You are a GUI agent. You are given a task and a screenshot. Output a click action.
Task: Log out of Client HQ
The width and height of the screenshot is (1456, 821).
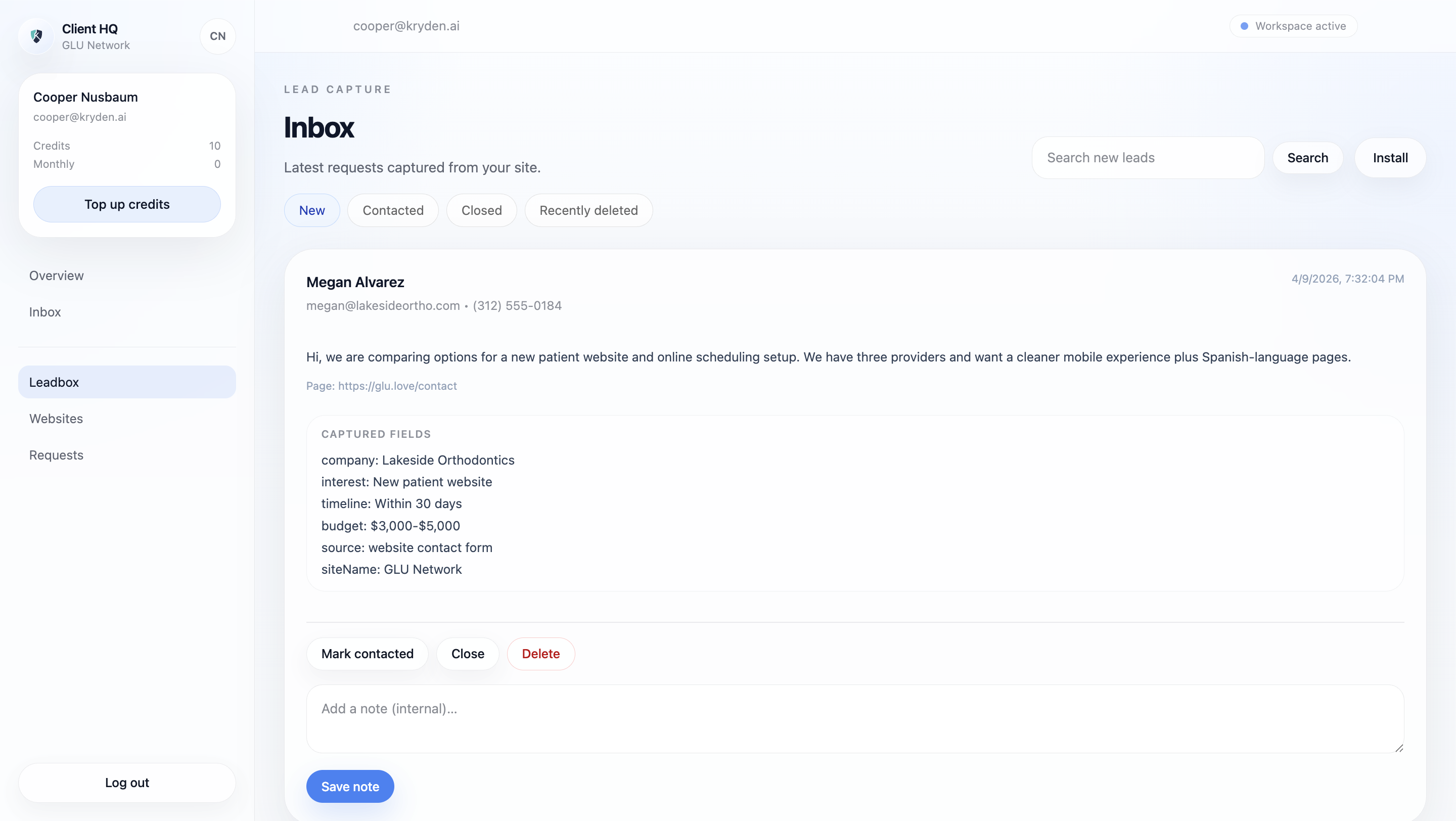[126, 783]
